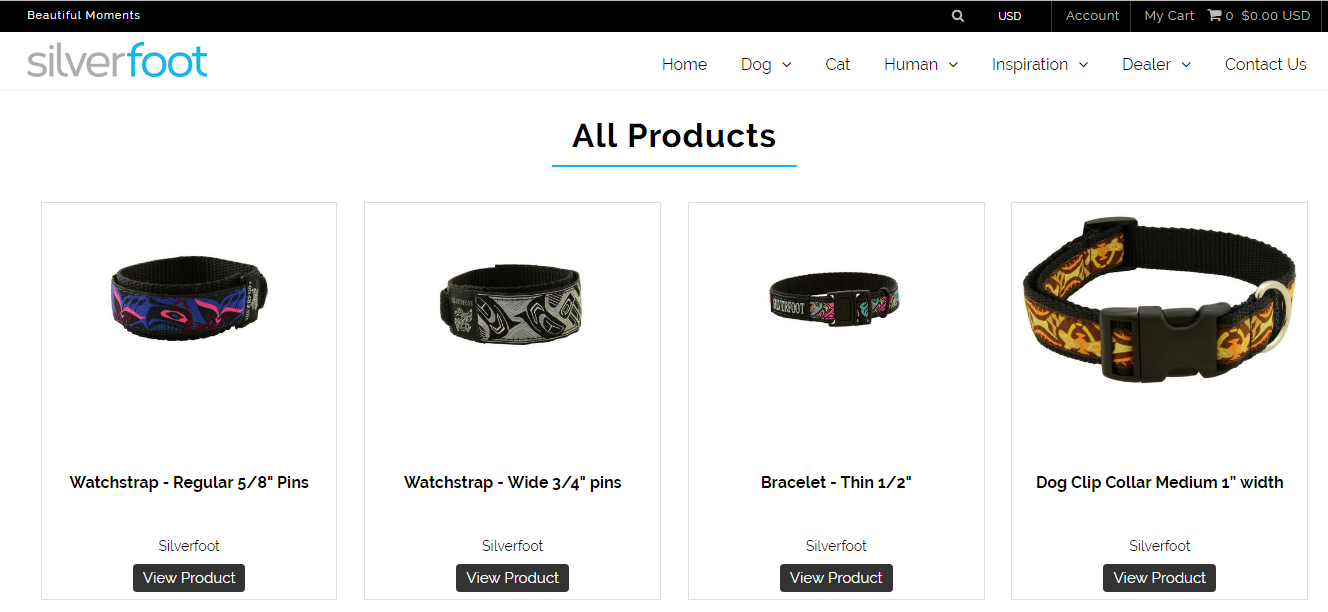Click the search magnifier icon

click(958, 16)
